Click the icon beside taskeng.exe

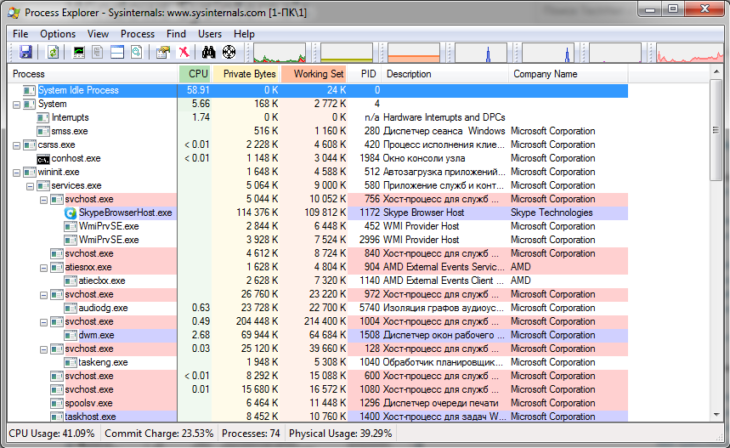[70, 363]
